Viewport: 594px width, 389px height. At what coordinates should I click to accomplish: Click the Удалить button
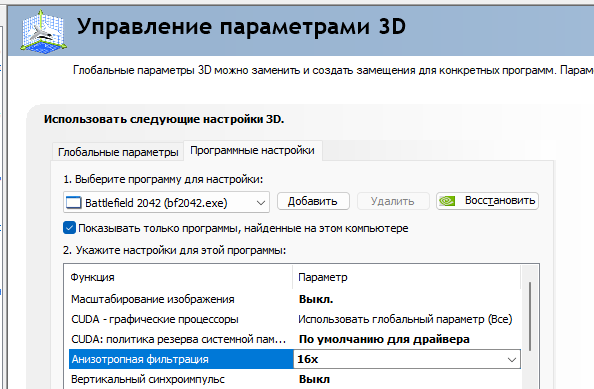coord(393,201)
